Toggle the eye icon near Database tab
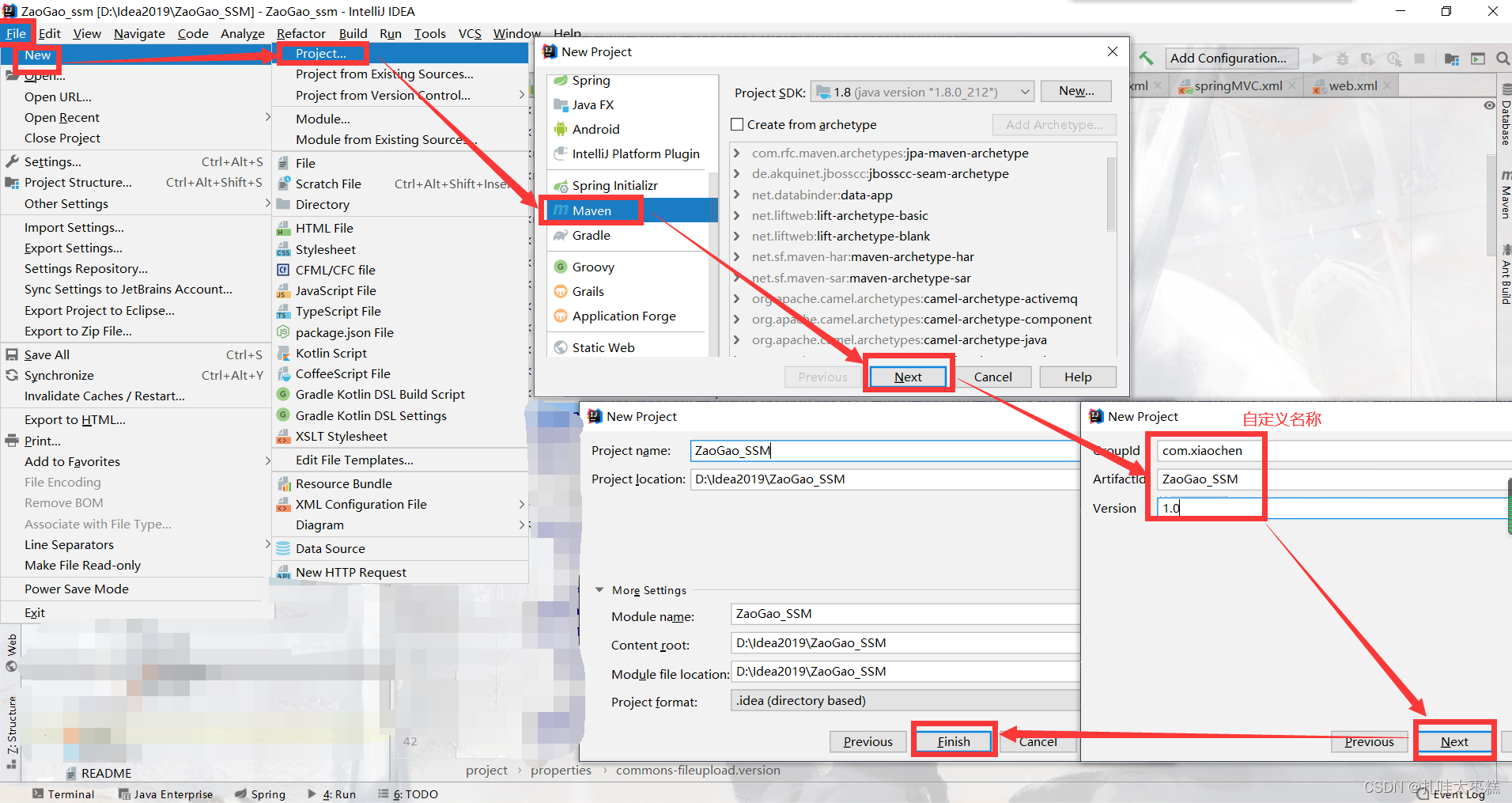The image size is (1512, 803). (1489, 105)
